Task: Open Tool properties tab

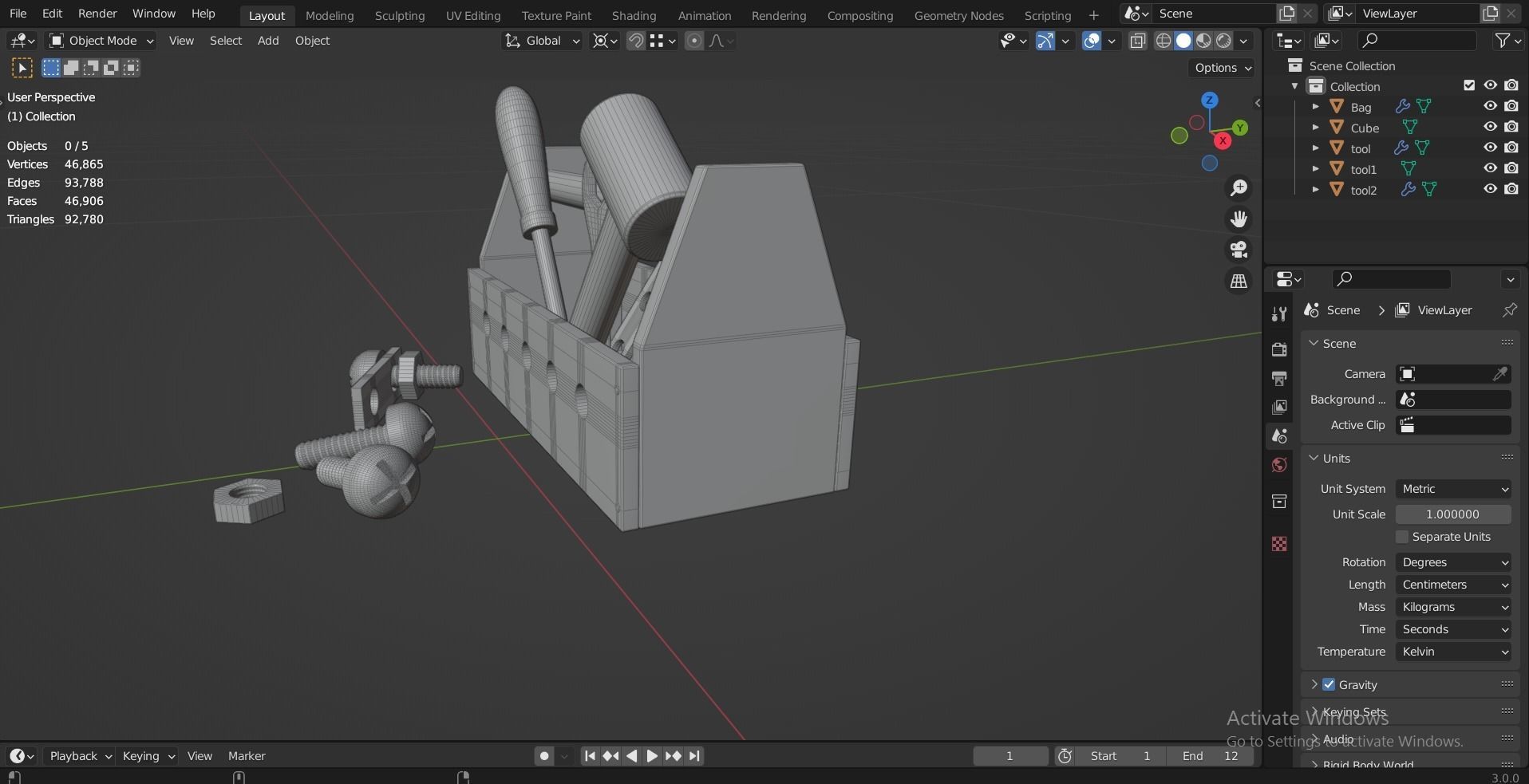Action: [x=1279, y=314]
